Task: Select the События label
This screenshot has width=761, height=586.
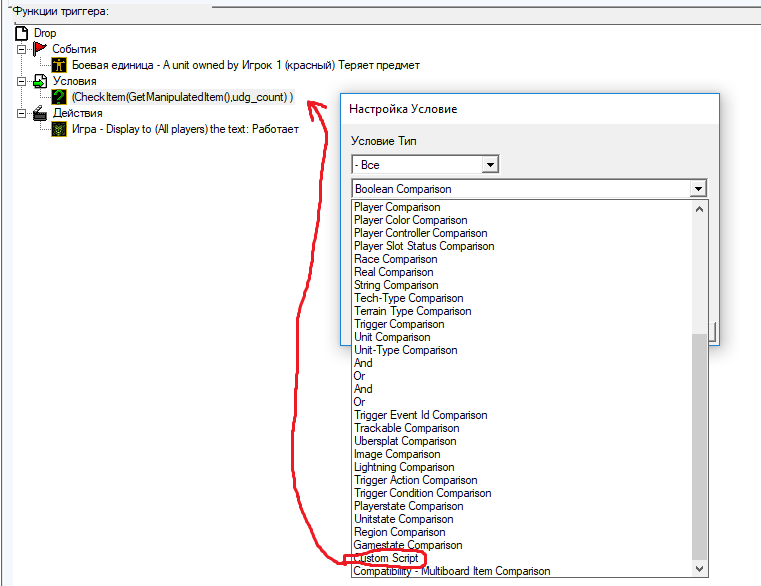Action: tap(74, 49)
